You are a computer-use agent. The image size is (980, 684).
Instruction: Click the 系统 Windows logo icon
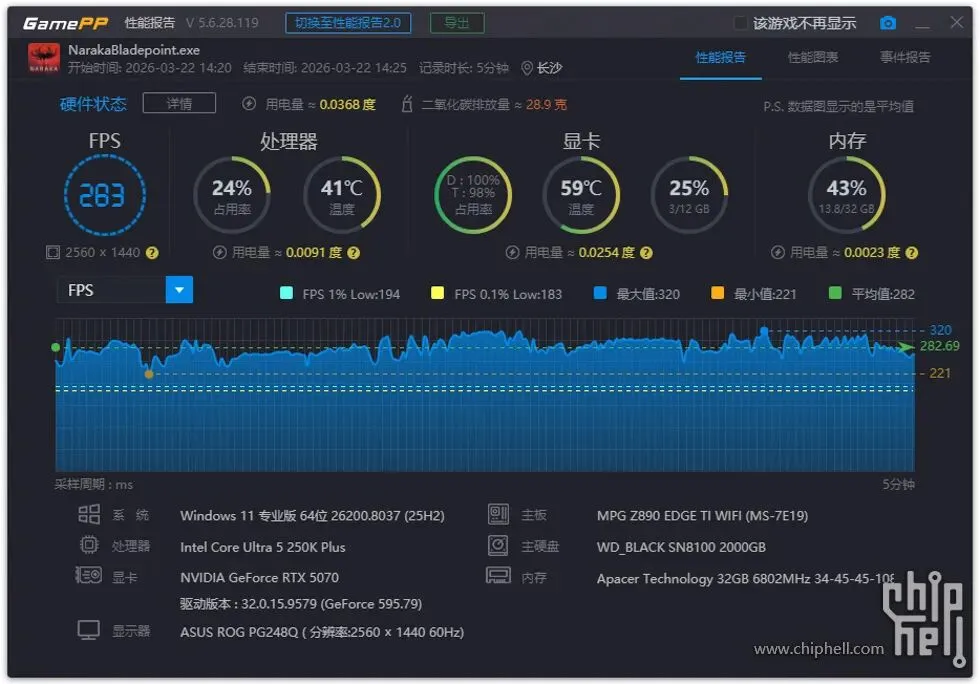pos(89,514)
